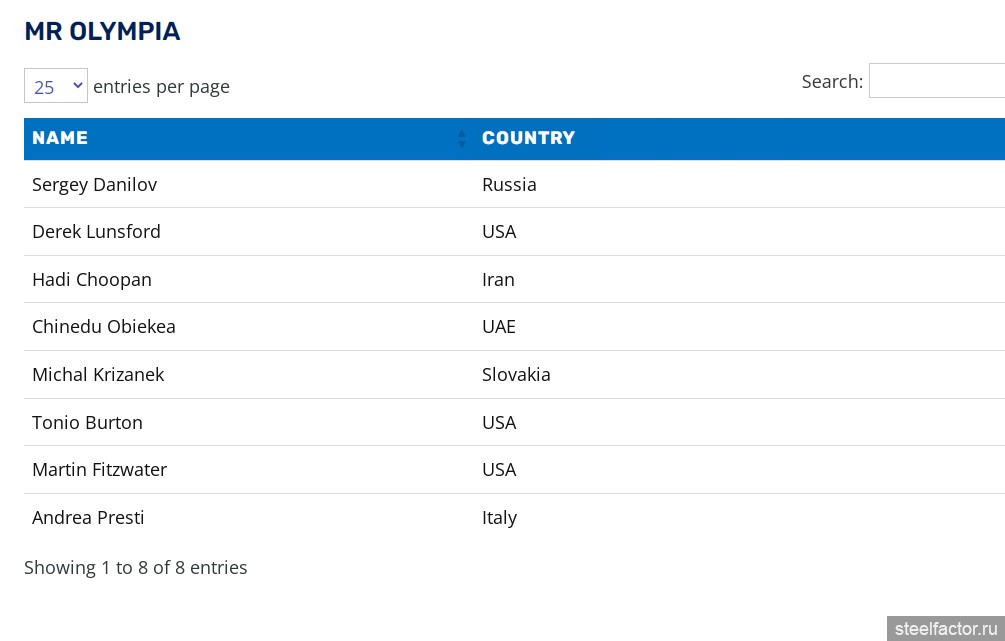Click the Andrea Presti entry
This screenshot has height=641, width=1005.
(88, 517)
